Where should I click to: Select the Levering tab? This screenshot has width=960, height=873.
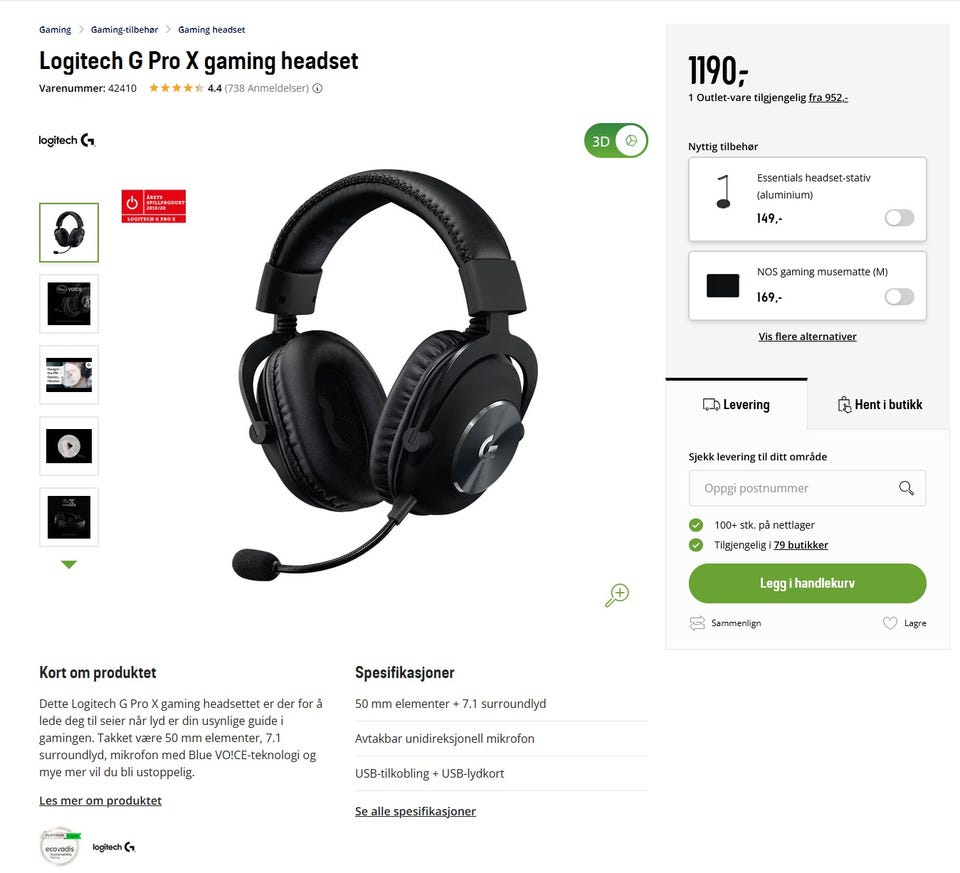(737, 404)
